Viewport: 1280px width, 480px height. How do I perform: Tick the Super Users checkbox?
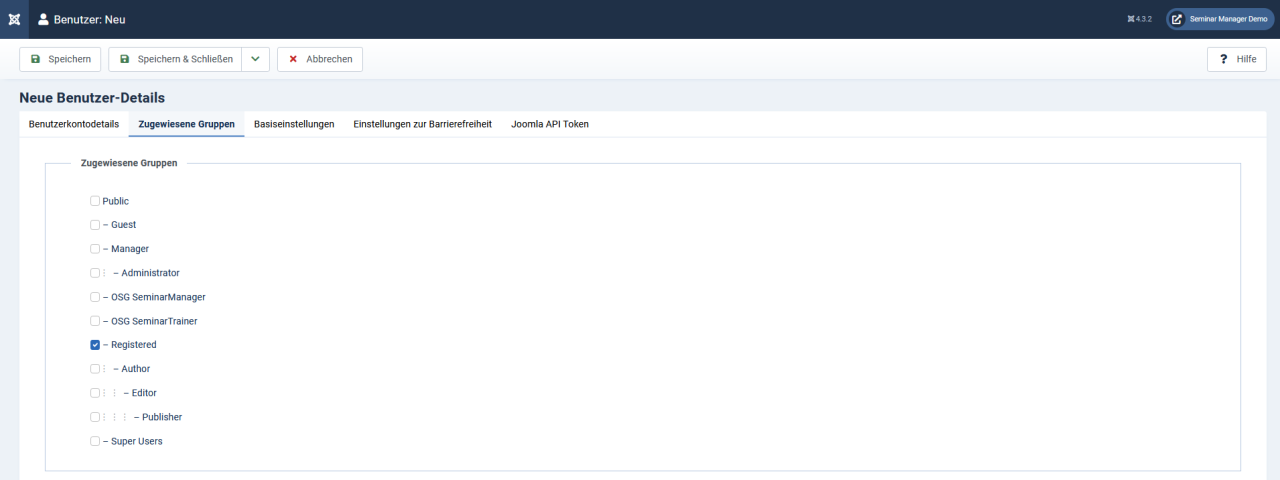(95, 441)
